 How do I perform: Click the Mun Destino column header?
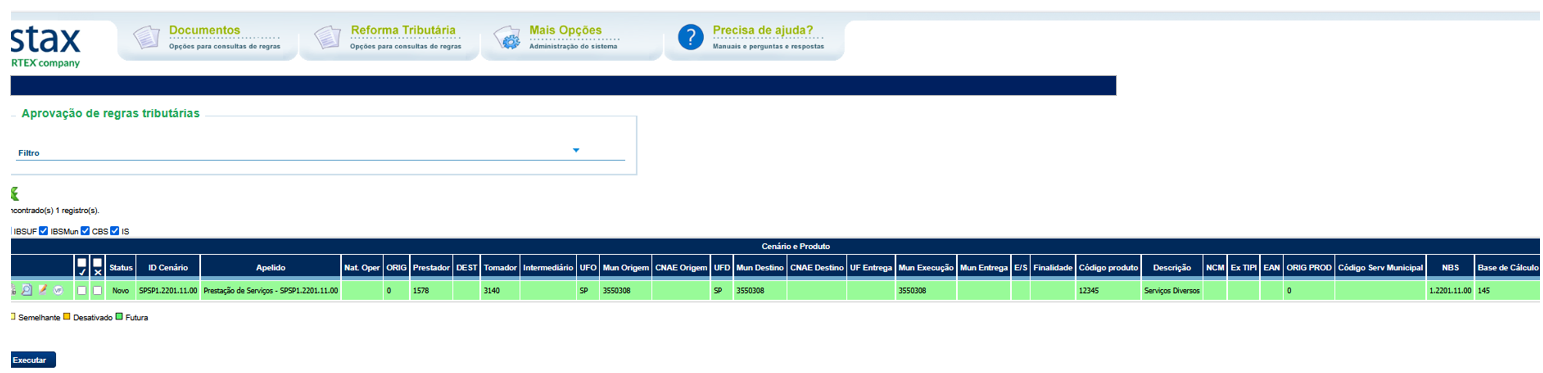tap(760, 268)
